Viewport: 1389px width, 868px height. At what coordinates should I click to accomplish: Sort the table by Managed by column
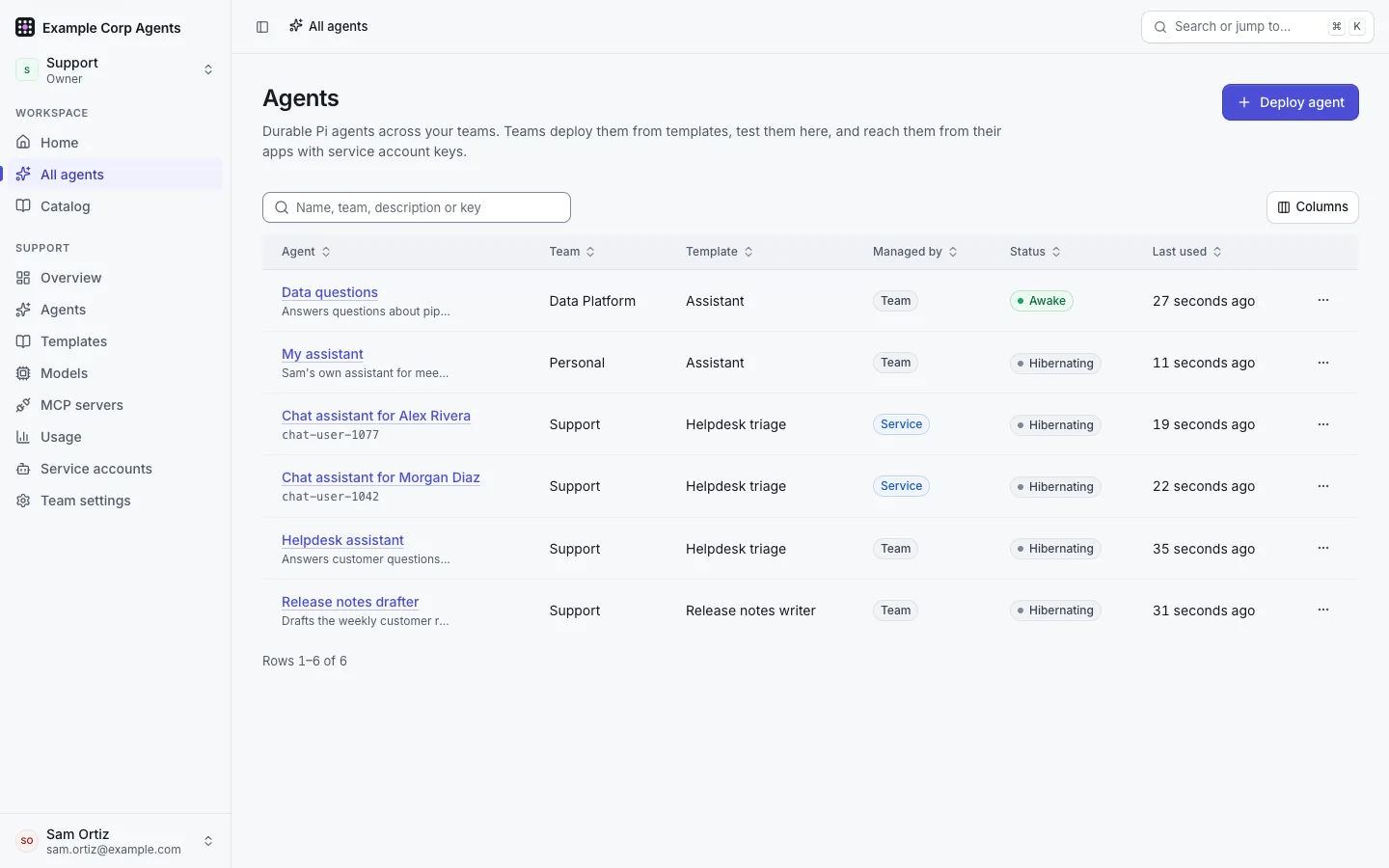coord(915,252)
